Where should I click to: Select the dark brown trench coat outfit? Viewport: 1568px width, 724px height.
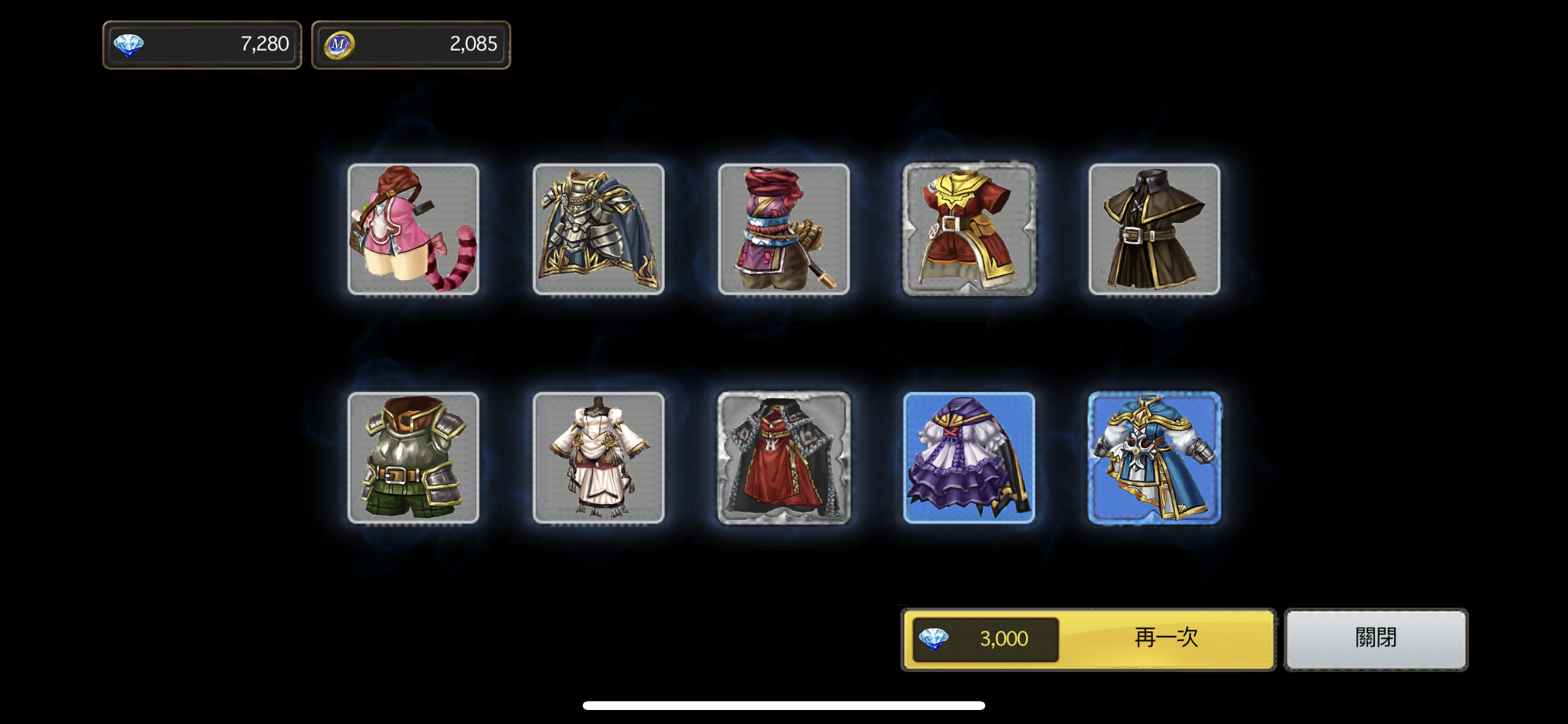click(1154, 229)
